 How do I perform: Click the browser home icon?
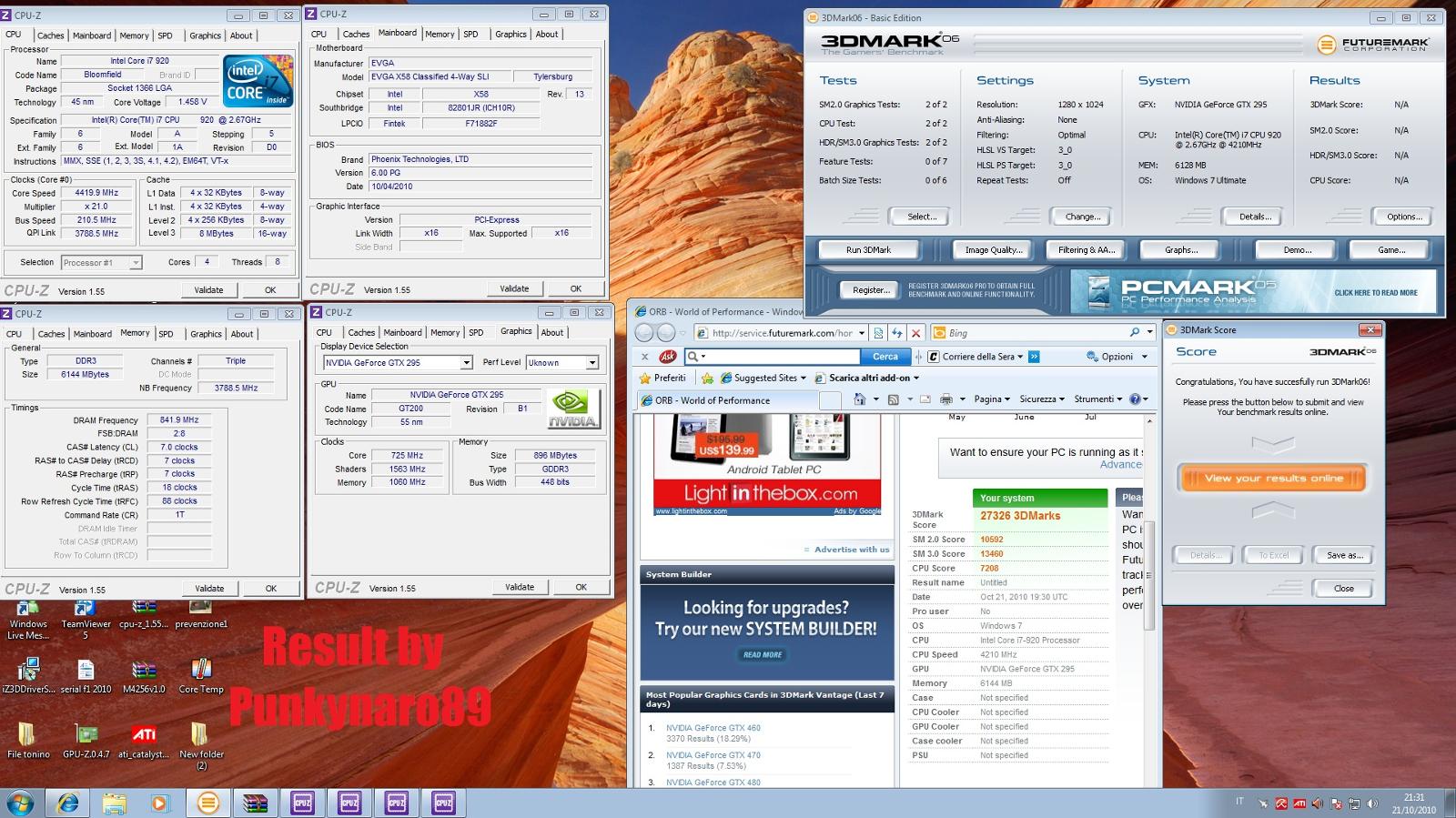pos(860,399)
